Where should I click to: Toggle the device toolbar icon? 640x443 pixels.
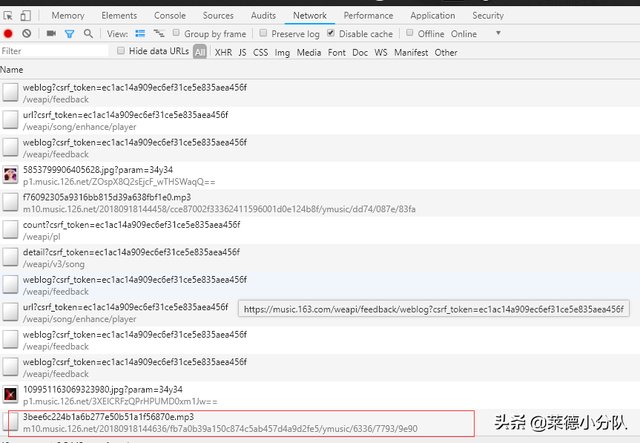25,16
